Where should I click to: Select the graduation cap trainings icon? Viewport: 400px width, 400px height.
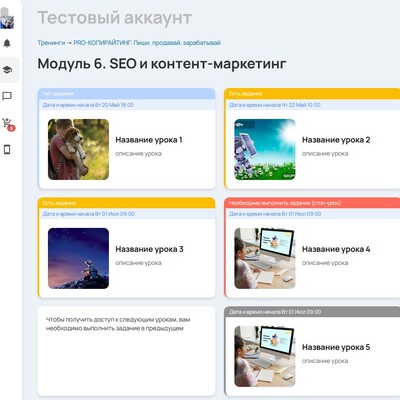7,70
